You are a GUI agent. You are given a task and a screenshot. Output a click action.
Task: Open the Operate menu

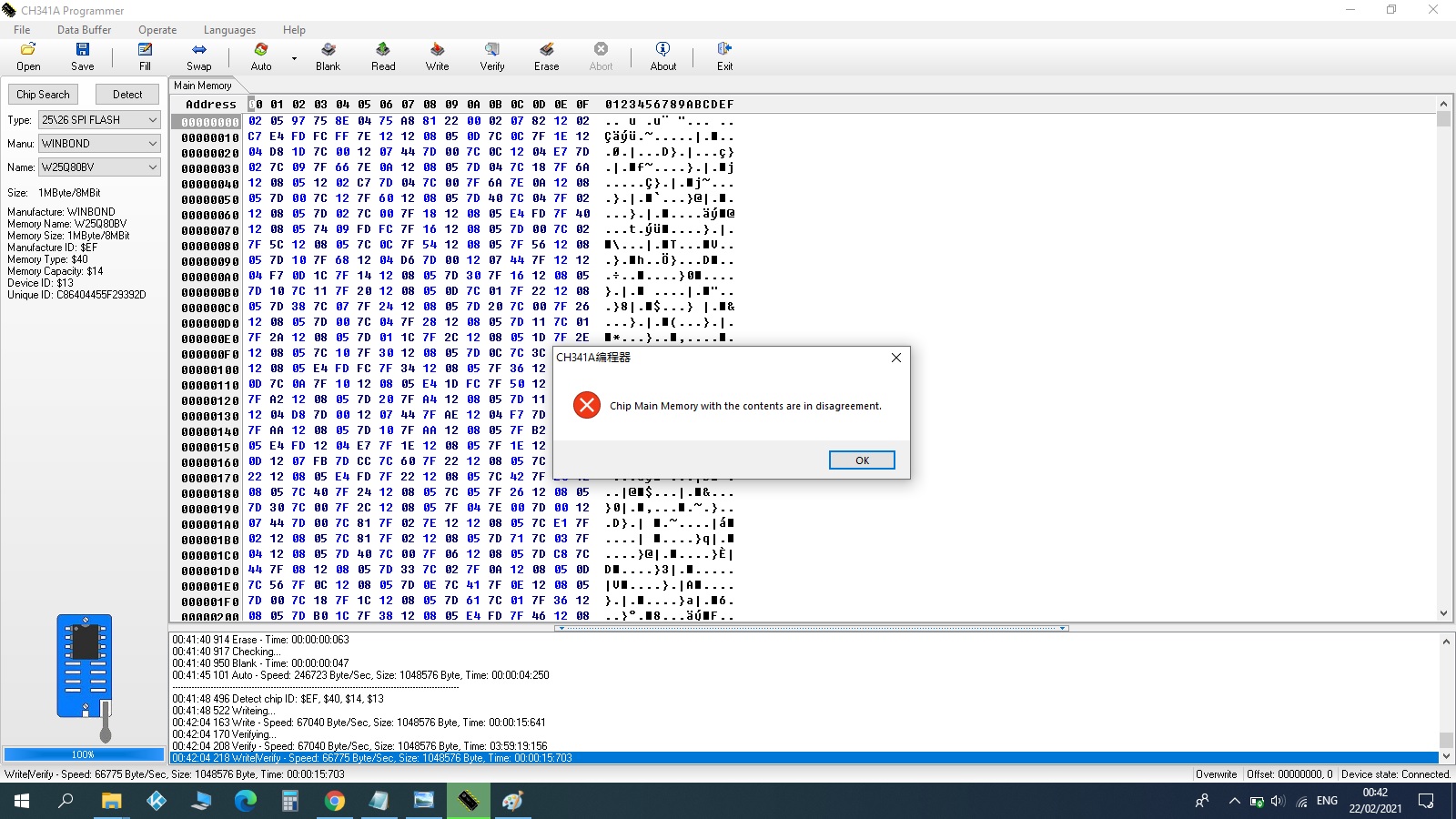click(157, 29)
